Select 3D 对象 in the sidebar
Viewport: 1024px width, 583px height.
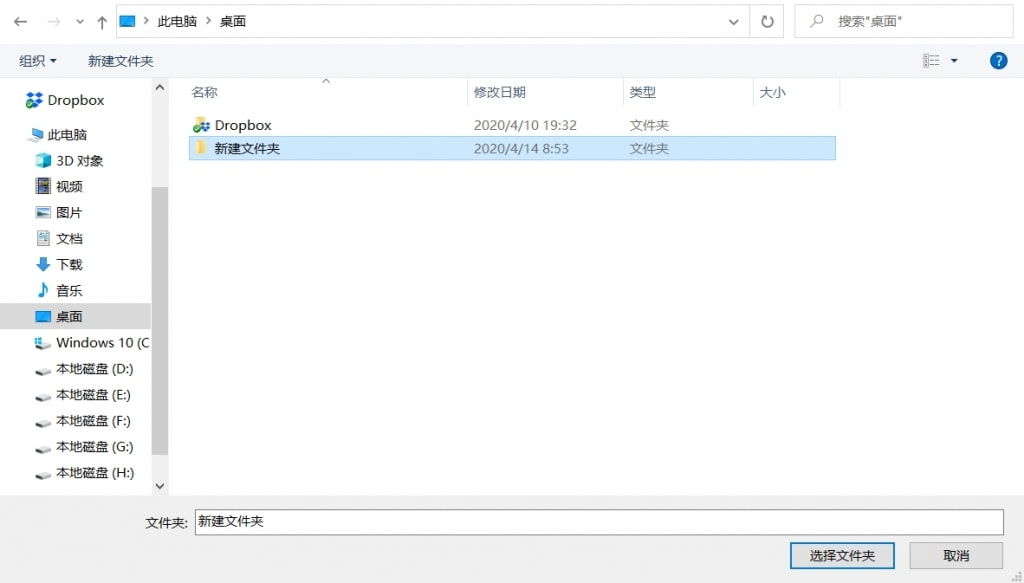[x=79, y=160]
